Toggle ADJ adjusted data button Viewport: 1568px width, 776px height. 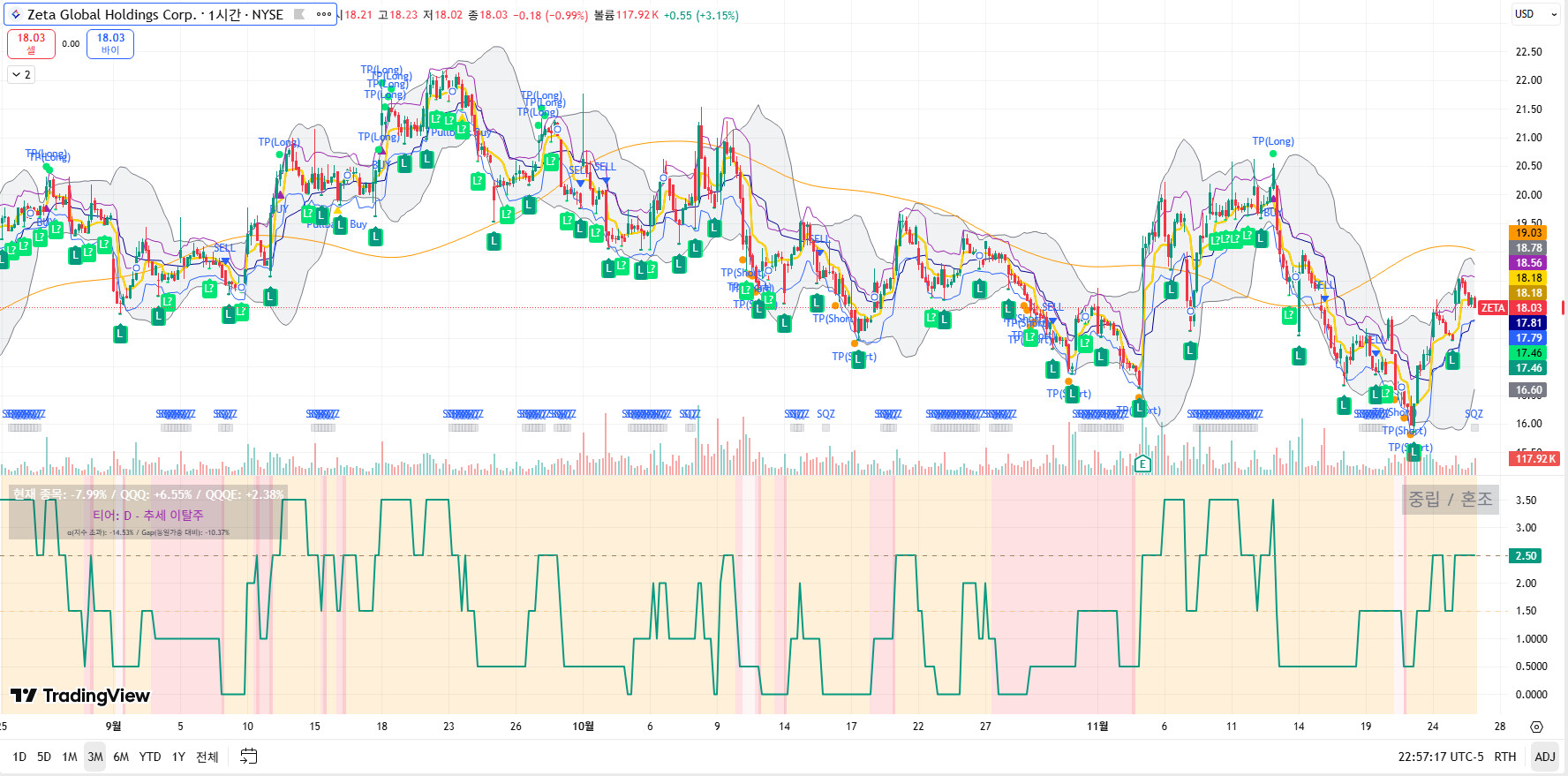click(1544, 757)
